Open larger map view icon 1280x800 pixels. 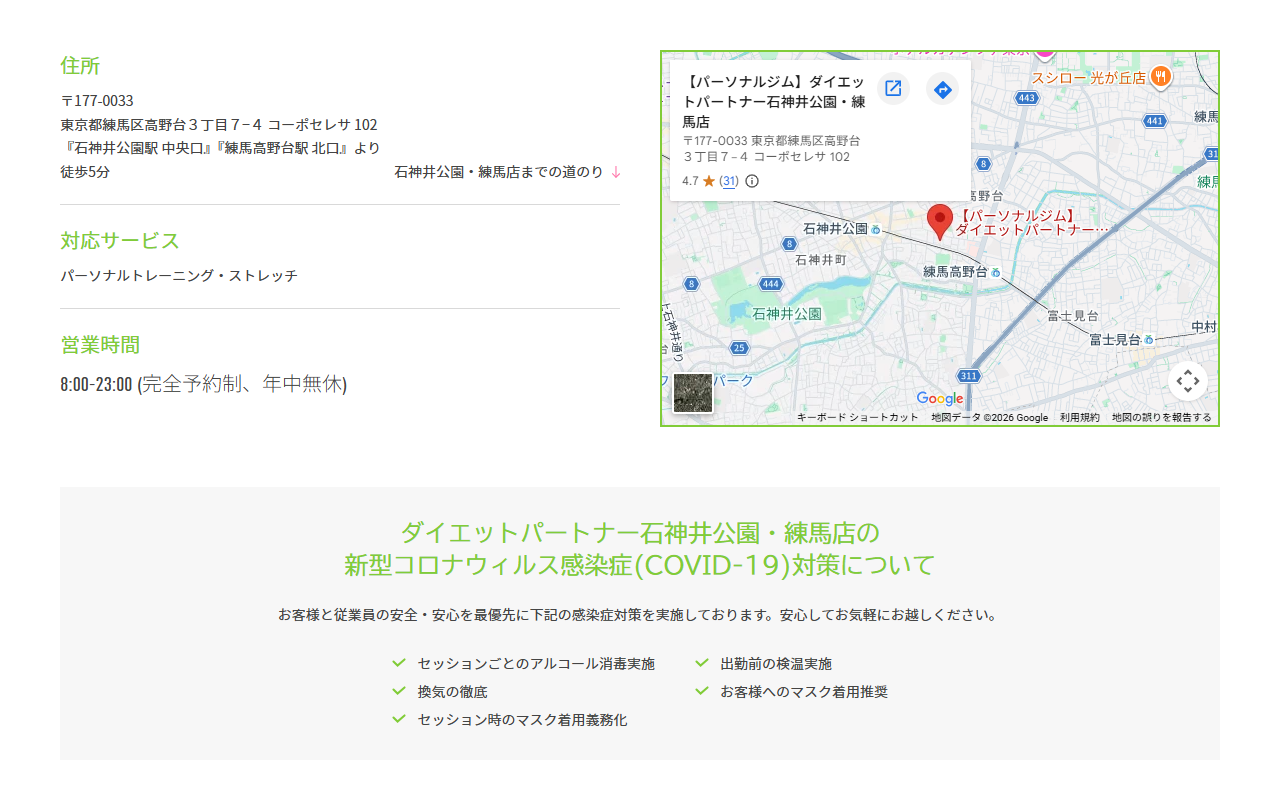pos(893,89)
